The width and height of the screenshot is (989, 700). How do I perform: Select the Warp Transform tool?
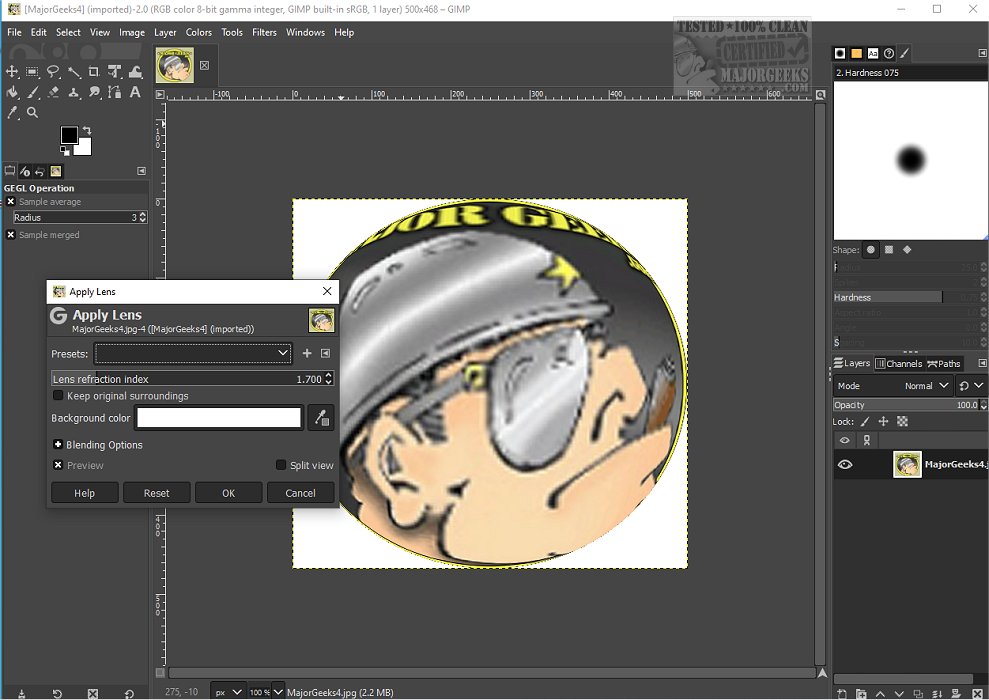tap(135, 72)
